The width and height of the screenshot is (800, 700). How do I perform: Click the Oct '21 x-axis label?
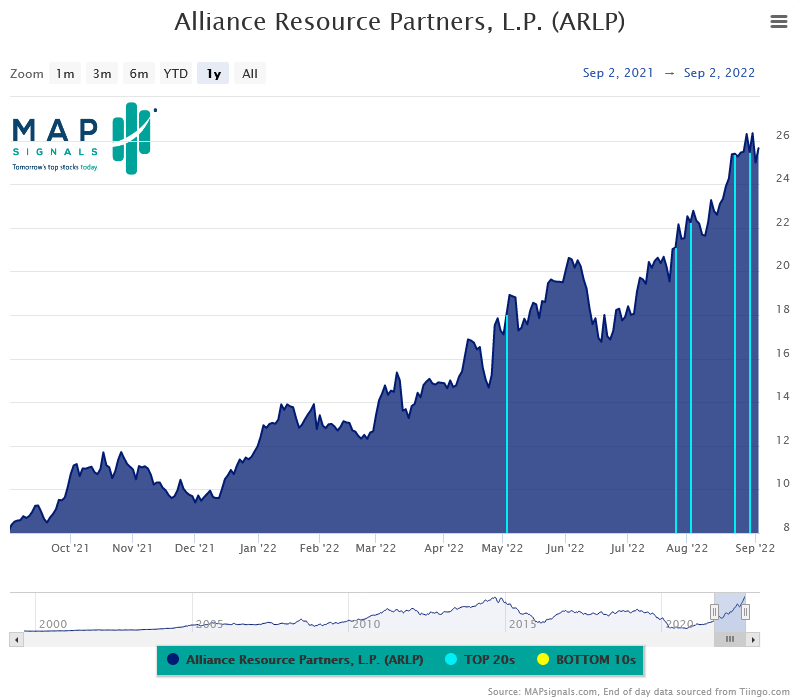[70, 548]
